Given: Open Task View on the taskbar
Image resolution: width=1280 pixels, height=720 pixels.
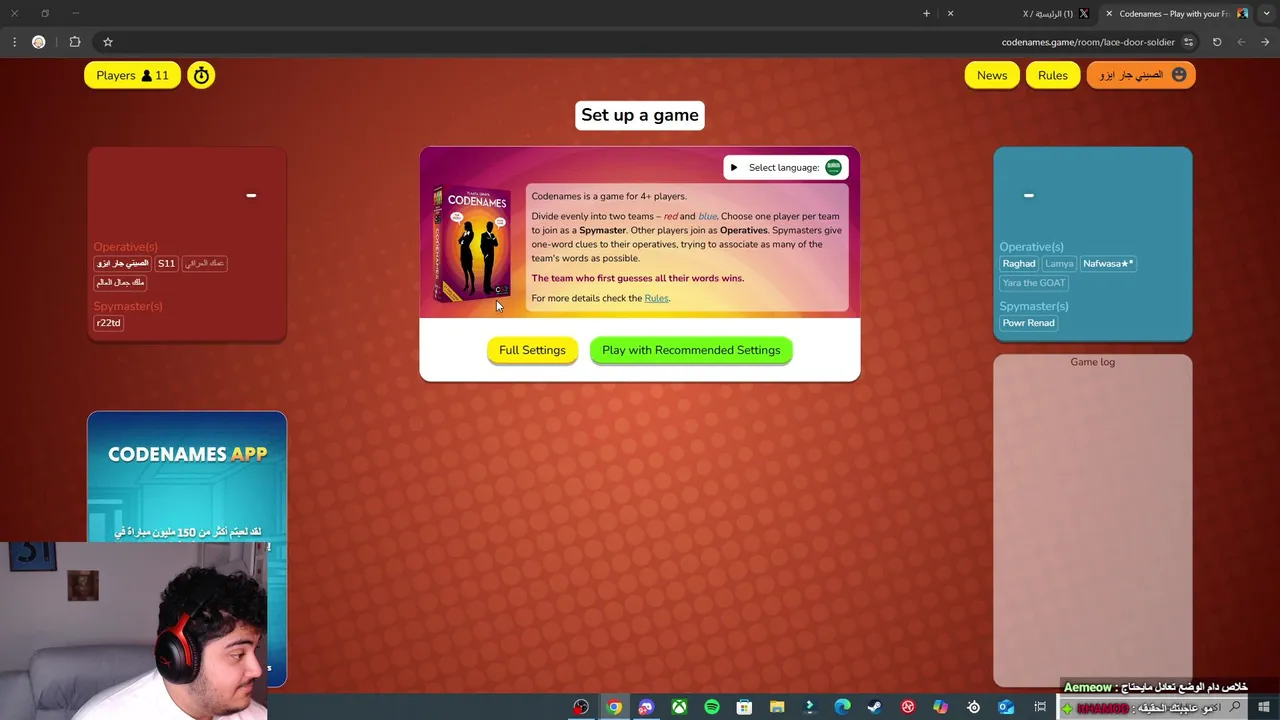Looking at the screenshot, I should [1040, 707].
